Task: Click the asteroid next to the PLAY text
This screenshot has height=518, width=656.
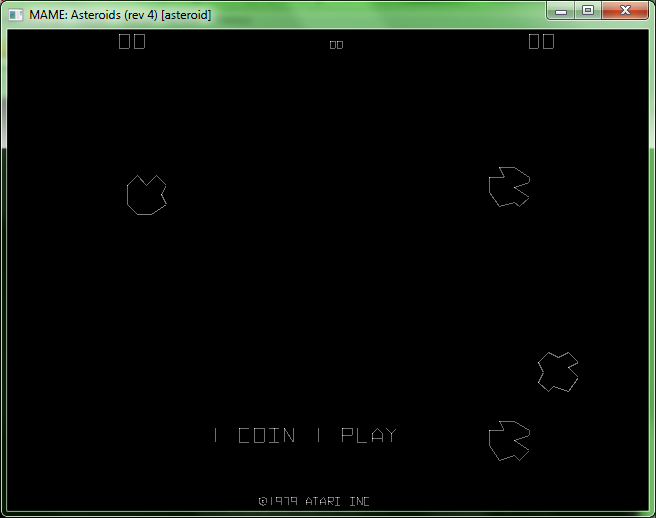Action: (509, 441)
